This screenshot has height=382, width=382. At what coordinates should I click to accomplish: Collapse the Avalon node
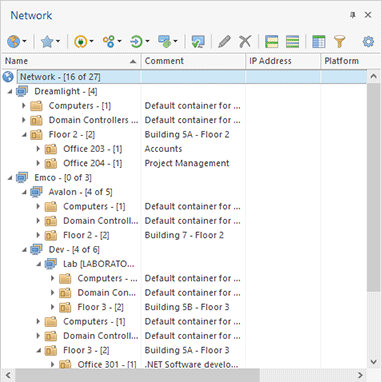pos(24,192)
